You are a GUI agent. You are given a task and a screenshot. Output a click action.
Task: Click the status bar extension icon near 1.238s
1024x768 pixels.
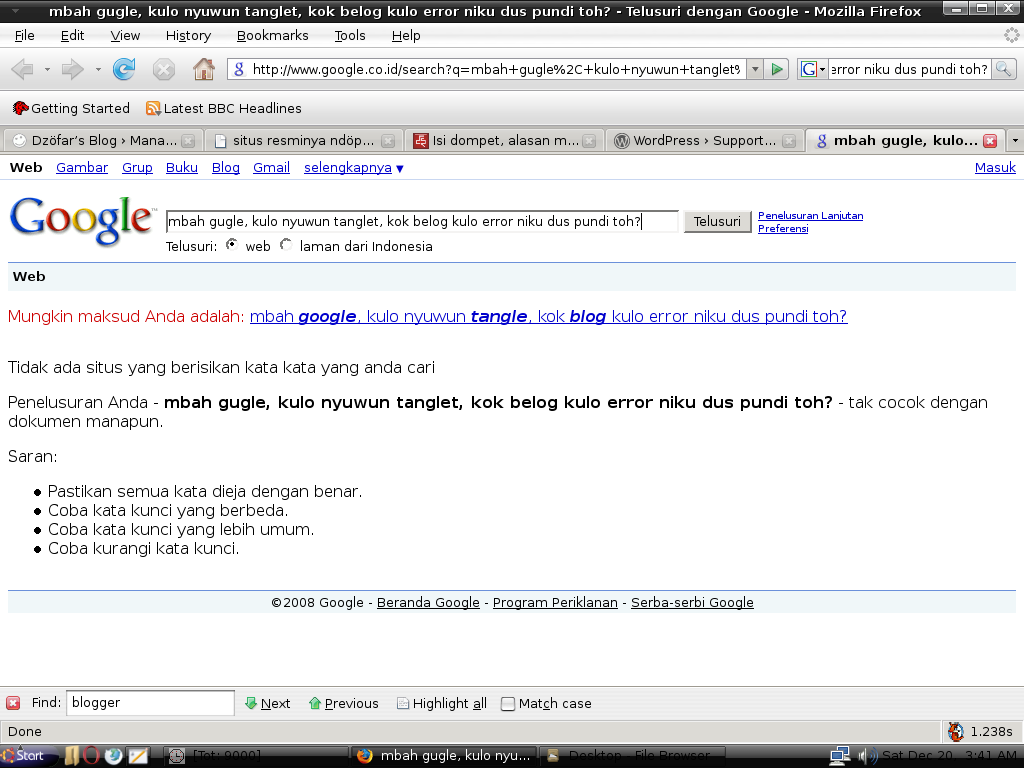click(956, 731)
